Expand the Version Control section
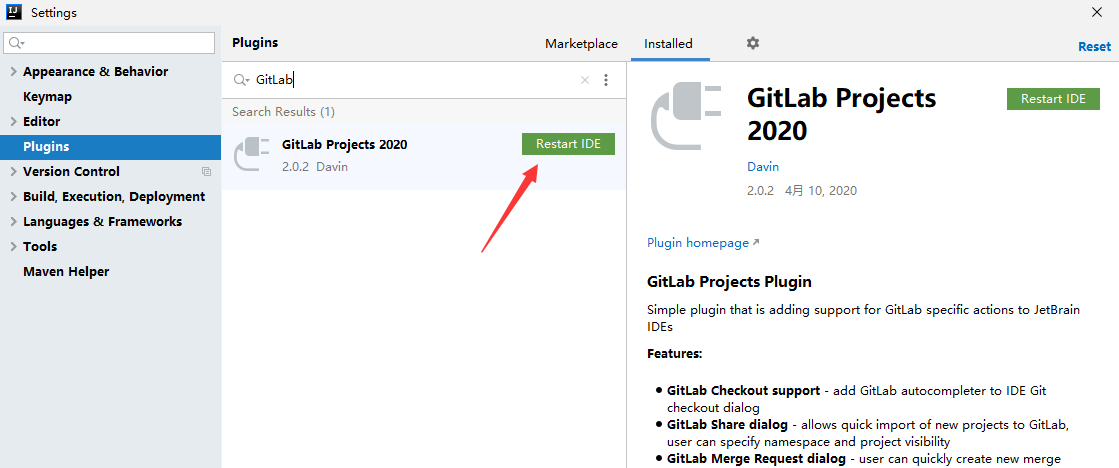Screen dimensions: 1119x468 [14, 171]
